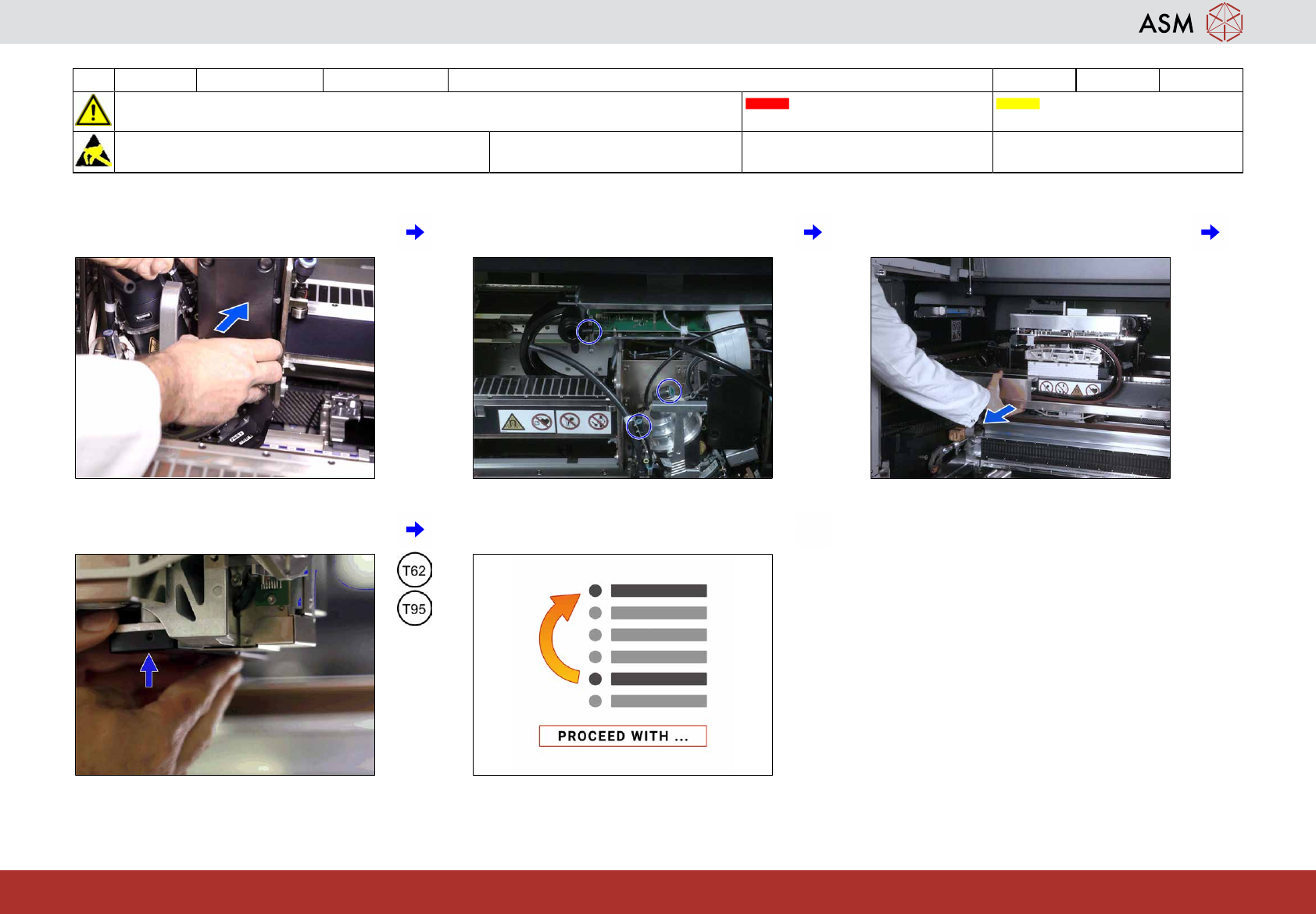Click the ESD hazard symbol icon

(93, 152)
